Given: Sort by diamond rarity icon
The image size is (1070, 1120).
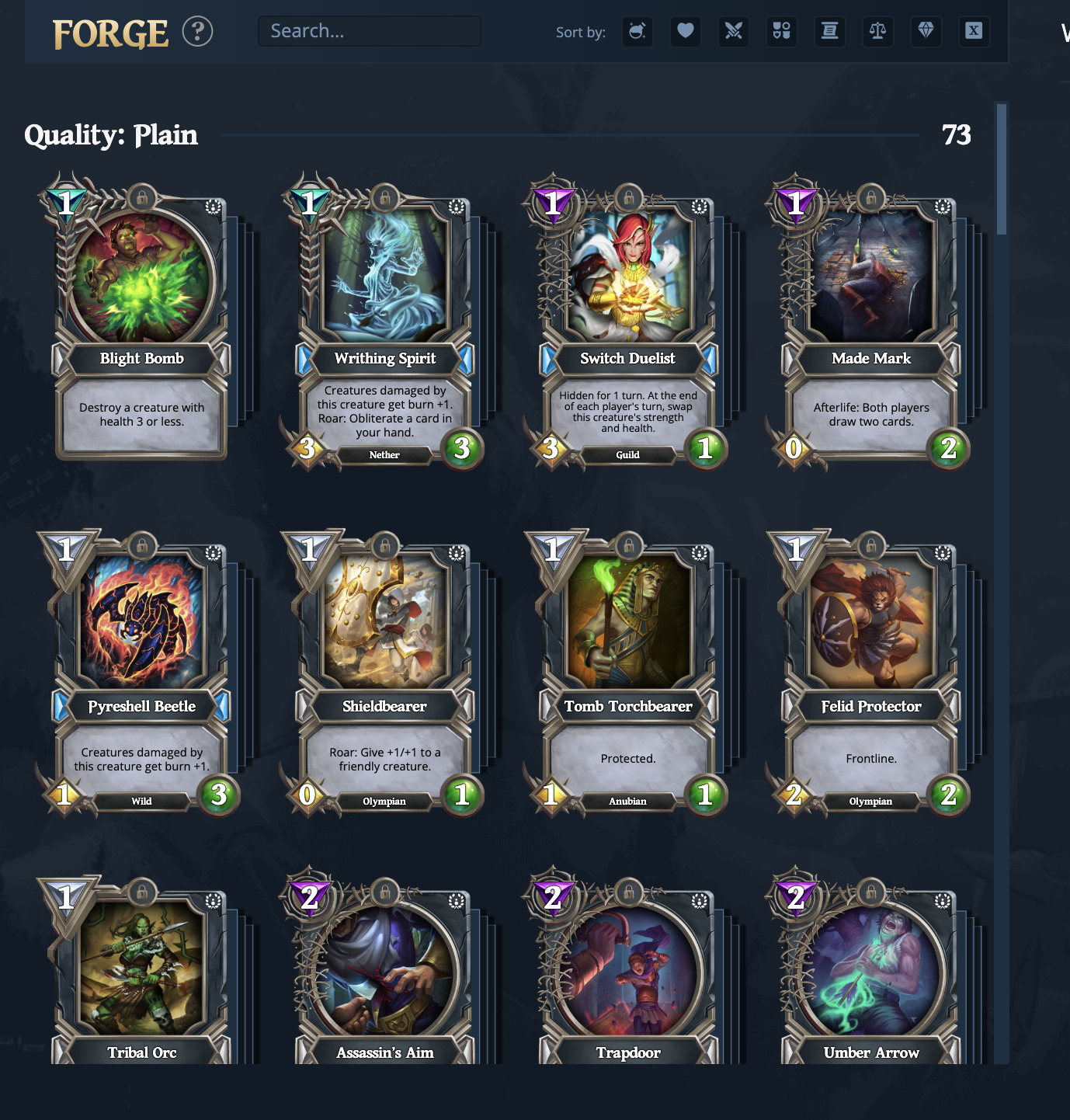Looking at the screenshot, I should (x=926, y=31).
